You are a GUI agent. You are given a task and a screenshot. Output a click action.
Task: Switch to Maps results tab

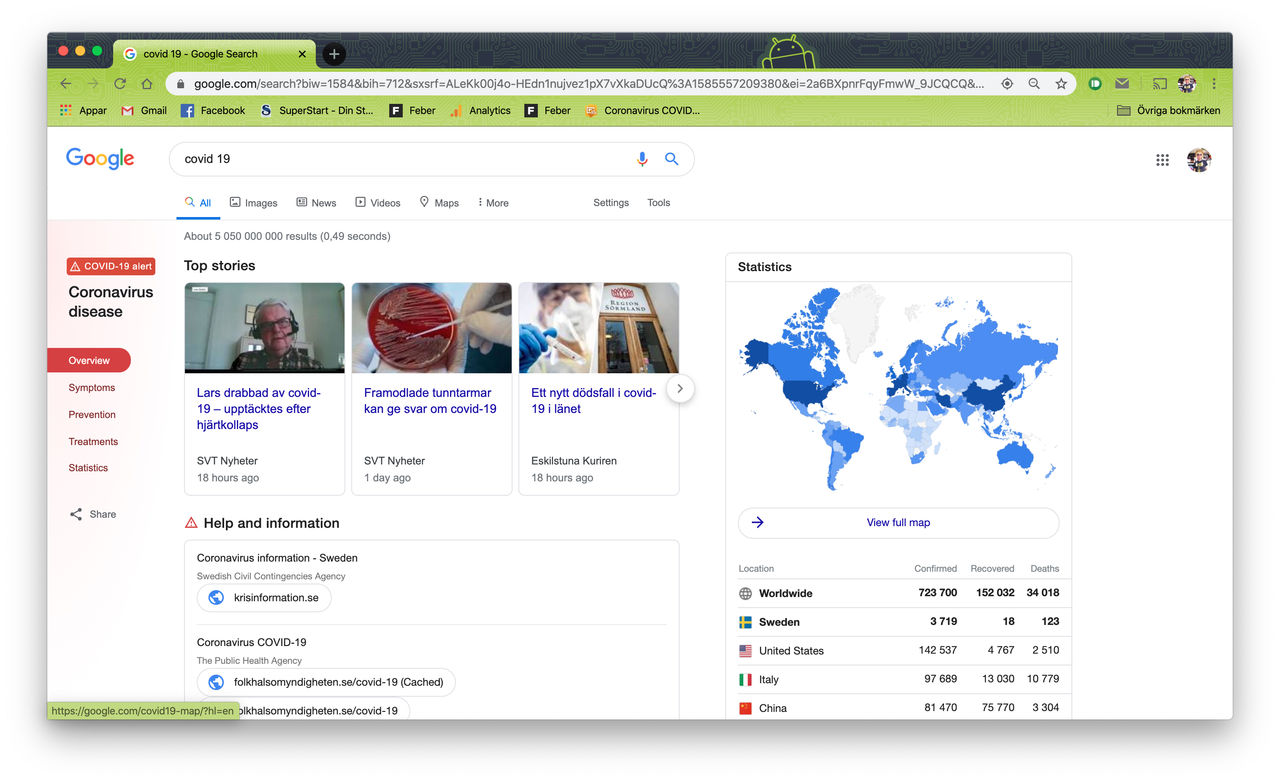pos(439,203)
